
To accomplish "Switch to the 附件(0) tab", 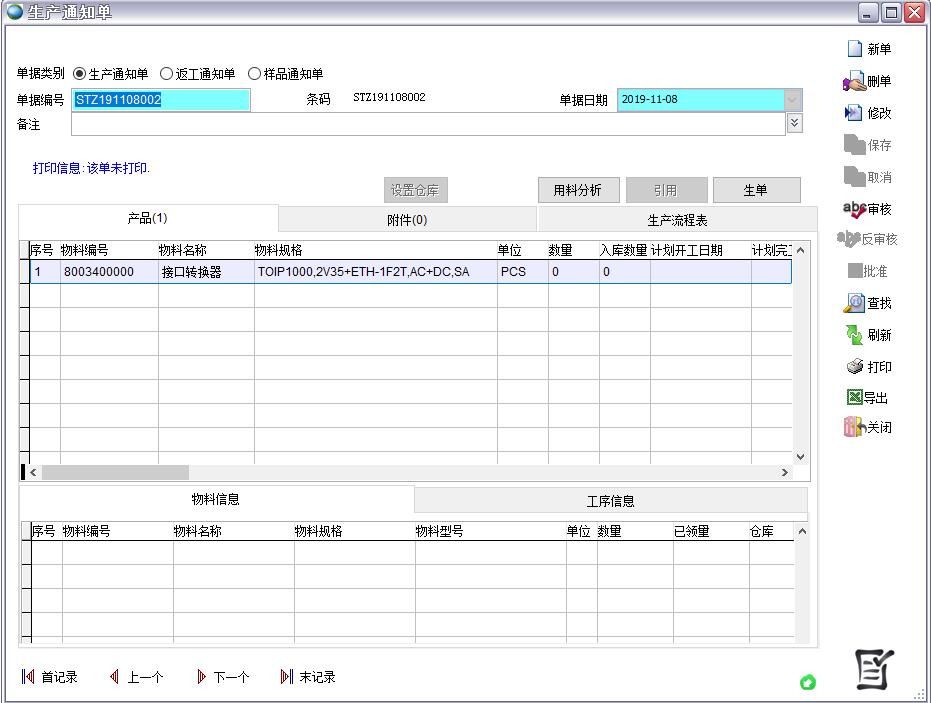I will click(x=407, y=220).
